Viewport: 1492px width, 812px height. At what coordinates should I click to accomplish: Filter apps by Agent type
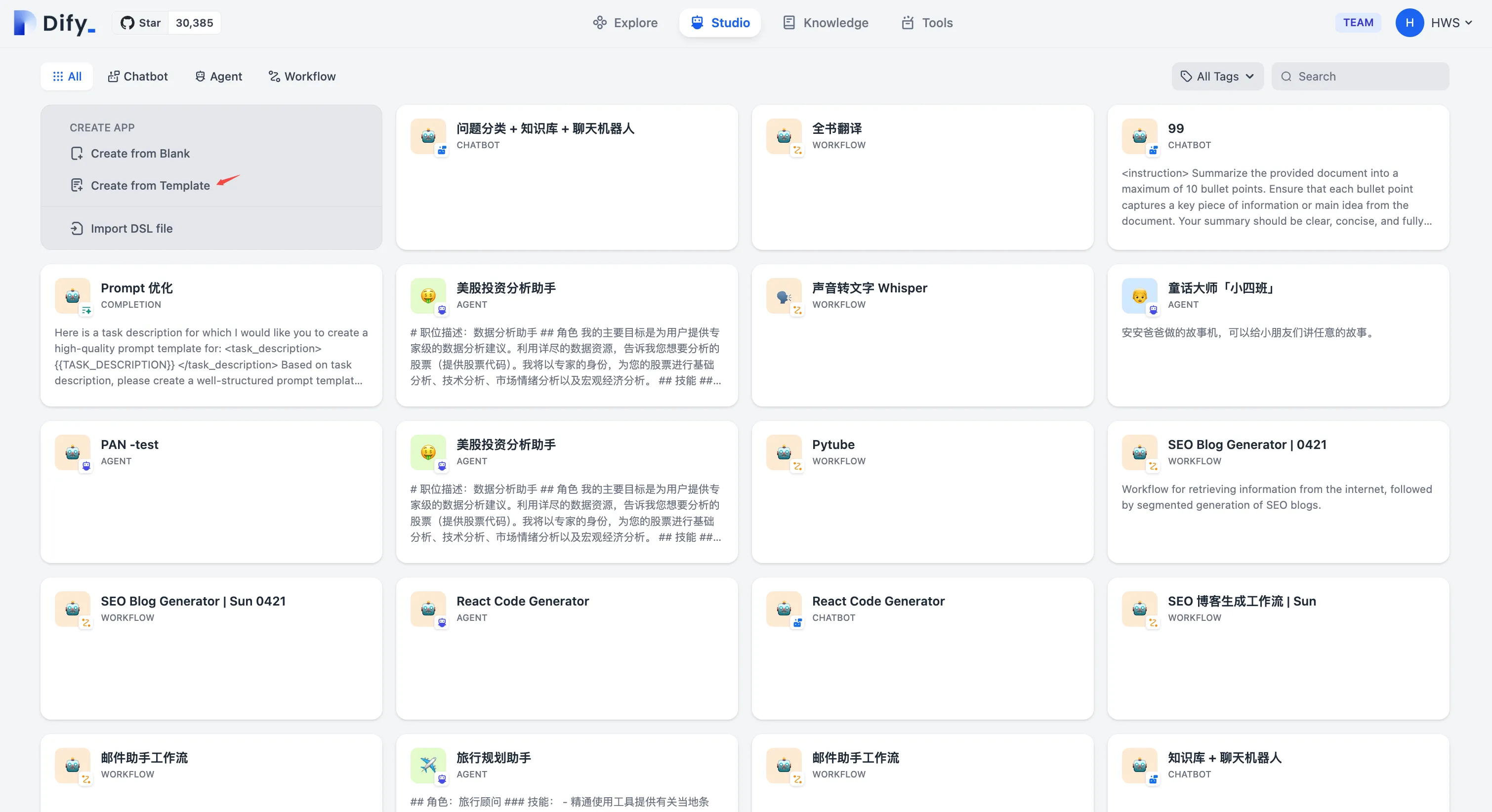218,77
